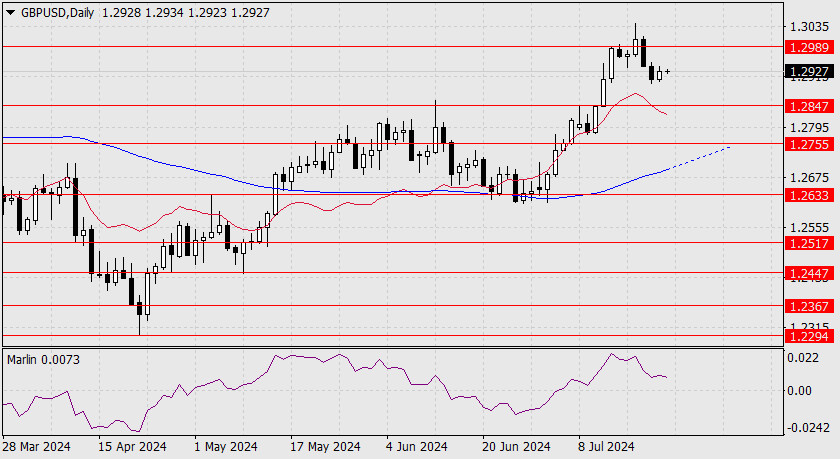840x459 pixels.
Task: Select the 28 Mar 2024 date label
Action: point(36,447)
